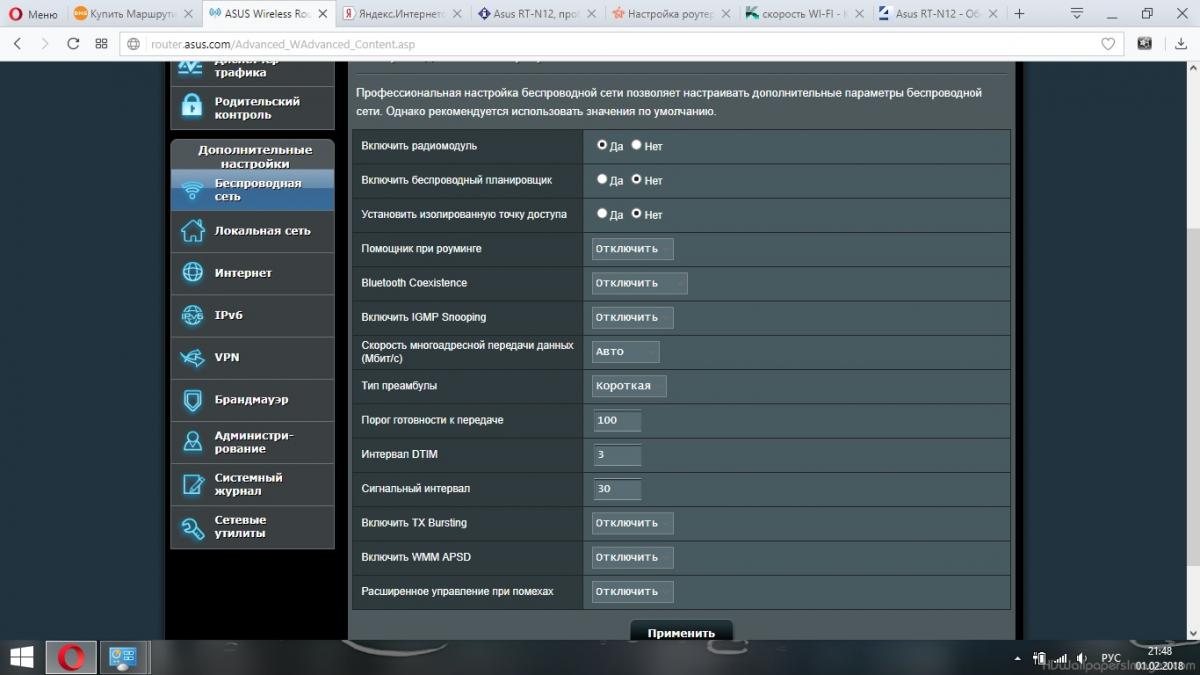
Task: Maximize or restore the Opera window
Action: 1147,14
